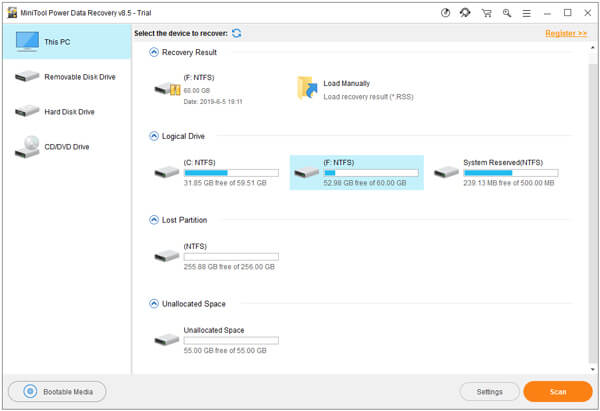Click the Recovery Result heading text

[x=189, y=52]
